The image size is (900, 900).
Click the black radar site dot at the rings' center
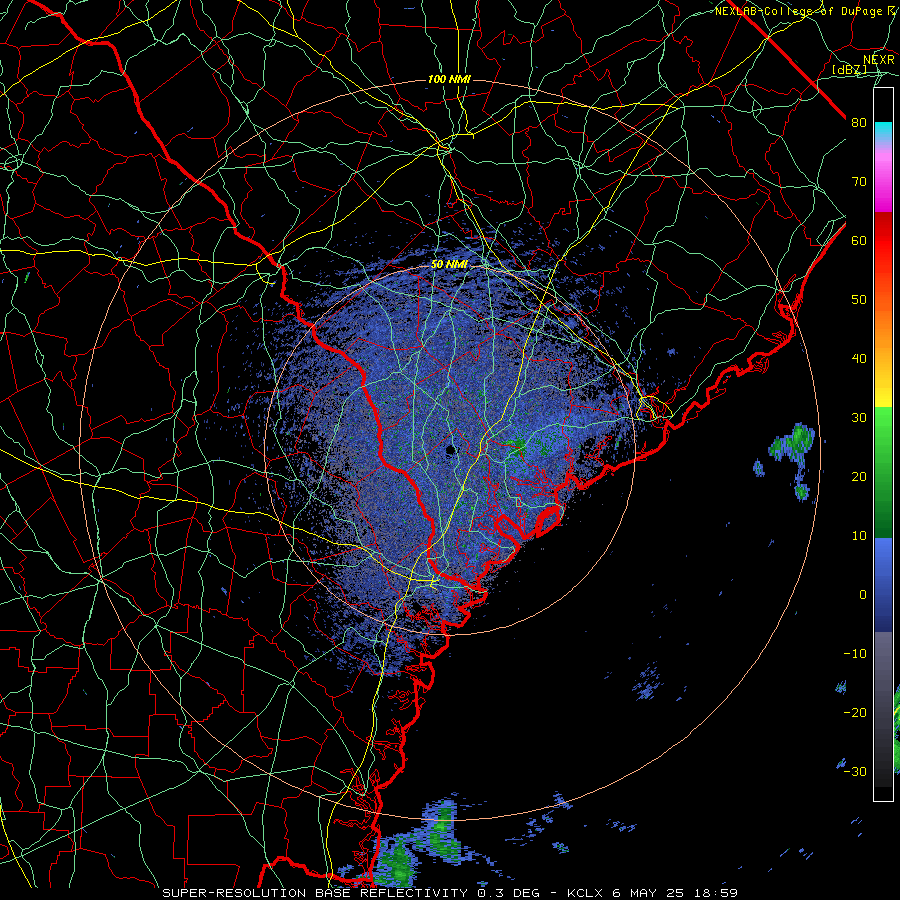click(450, 451)
